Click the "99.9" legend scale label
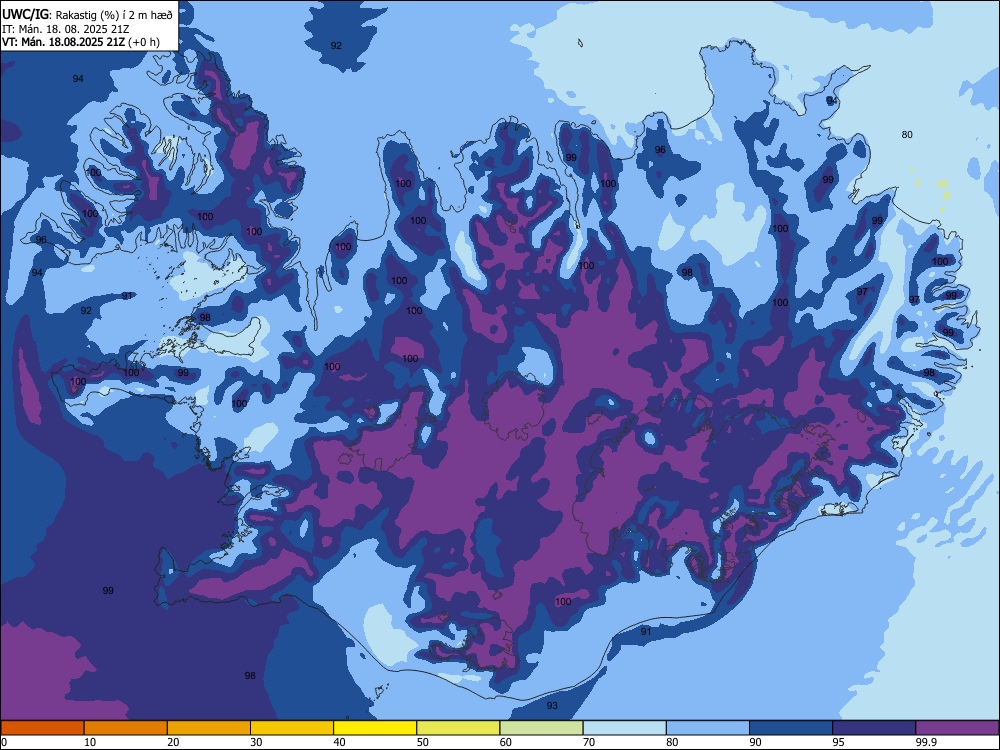 click(926, 742)
